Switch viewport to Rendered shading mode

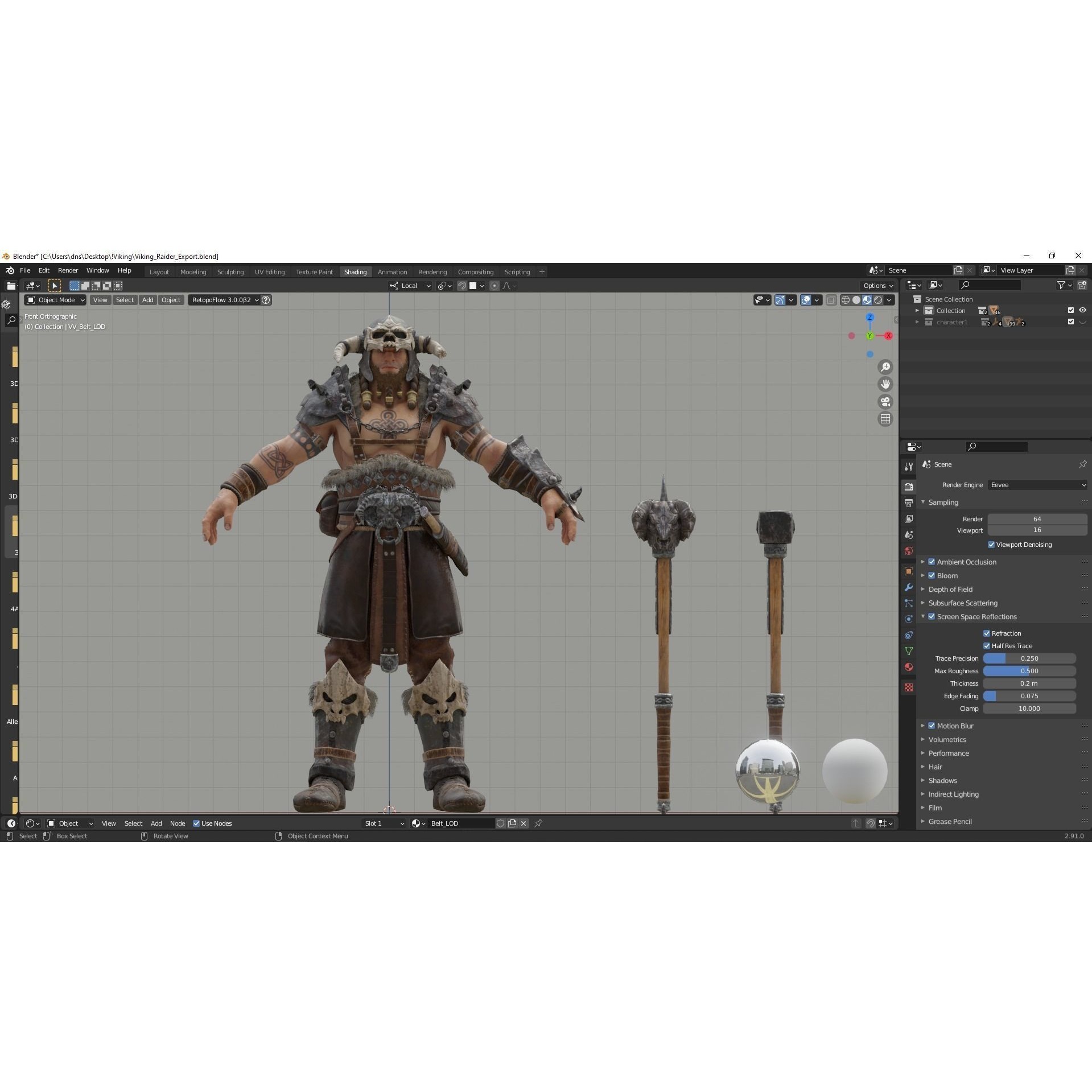[x=878, y=300]
